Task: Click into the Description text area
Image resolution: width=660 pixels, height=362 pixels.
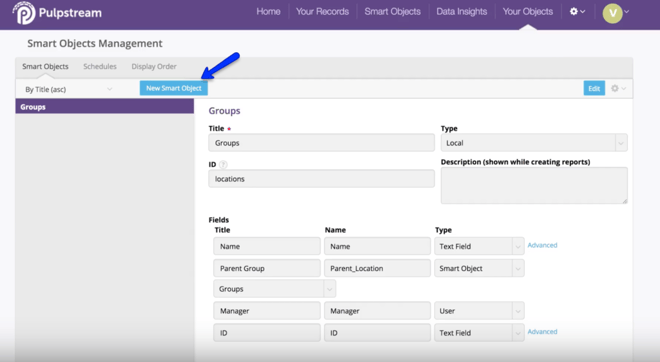Action: click(x=534, y=186)
